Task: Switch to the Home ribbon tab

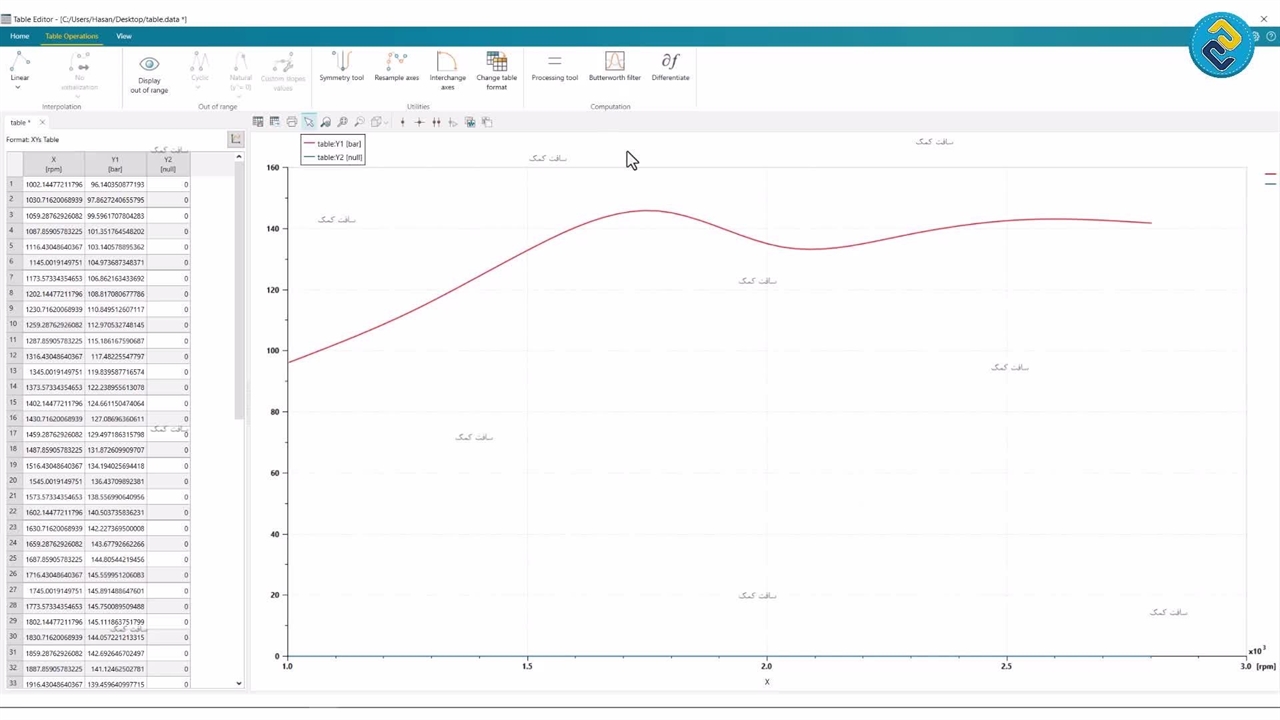Action: 19,36
